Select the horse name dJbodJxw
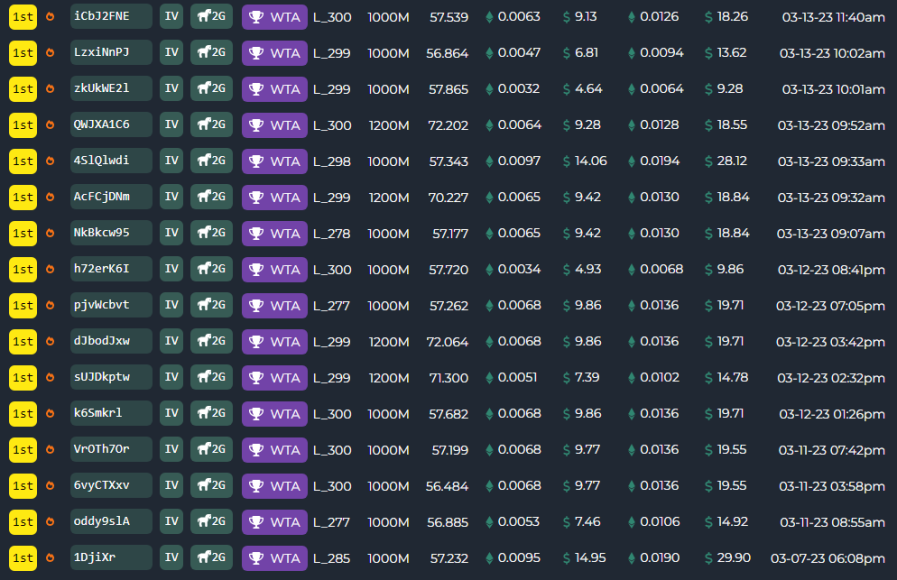The image size is (897, 580). (109, 341)
